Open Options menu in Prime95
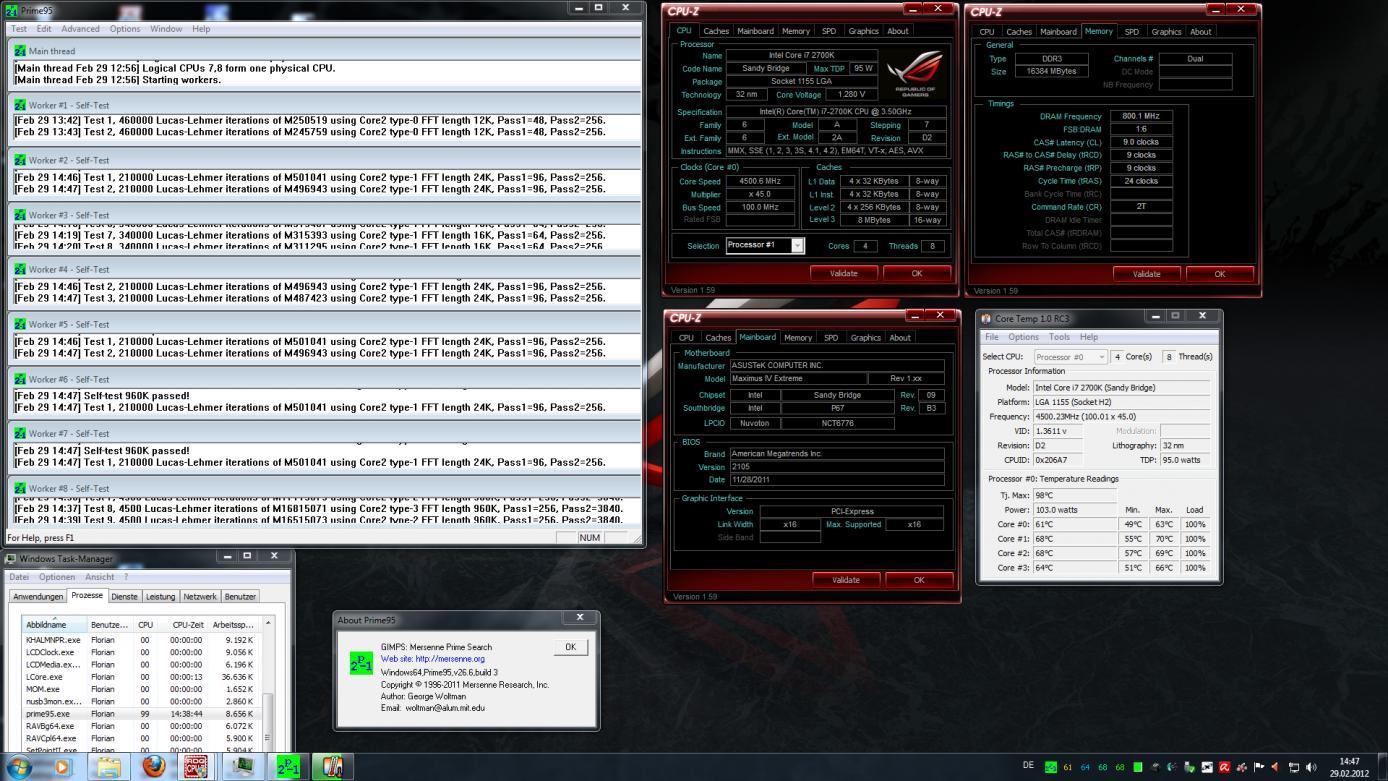The width and height of the screenshot is (1388, 781). 125,29
